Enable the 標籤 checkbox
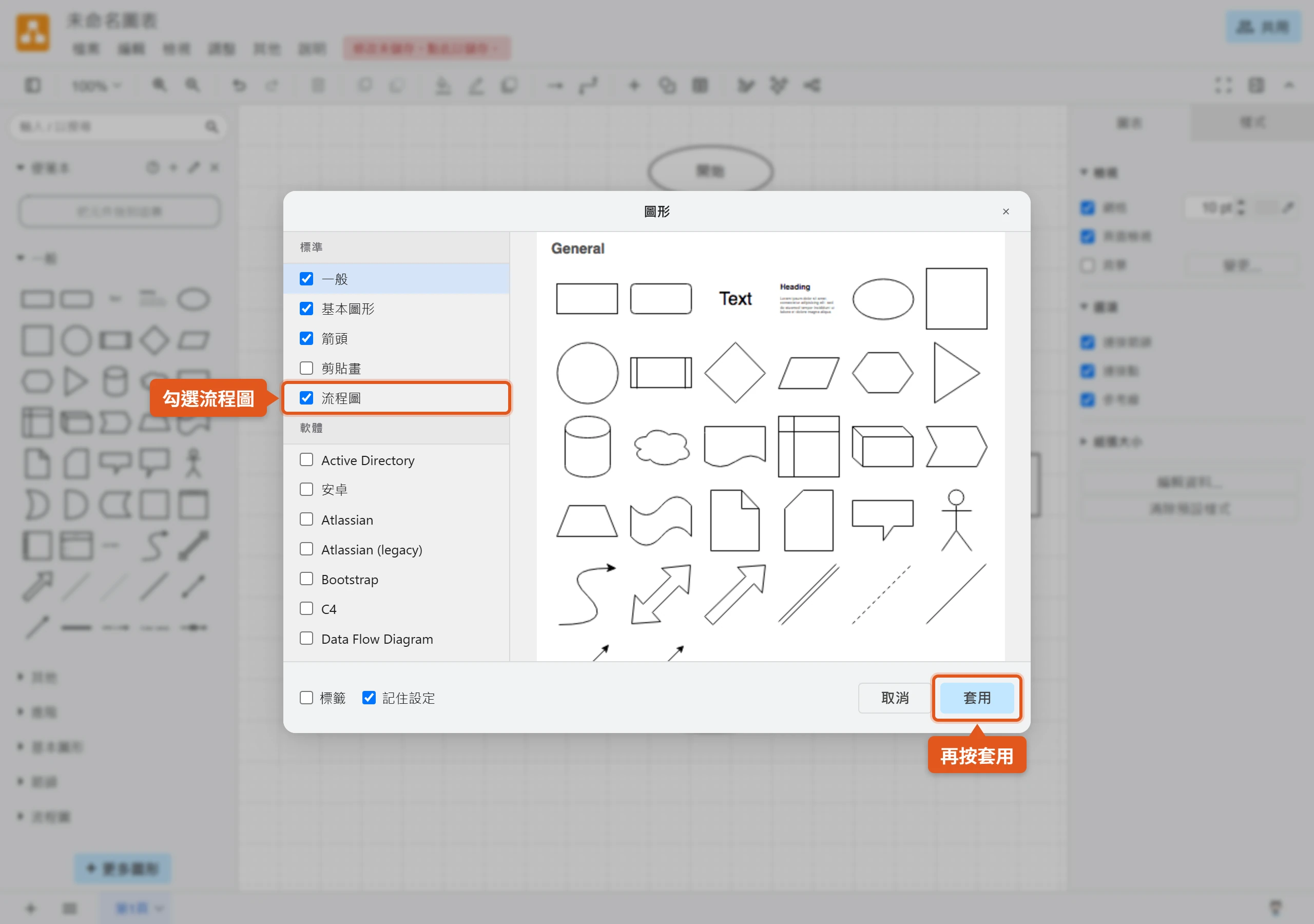 coord(306,698)
